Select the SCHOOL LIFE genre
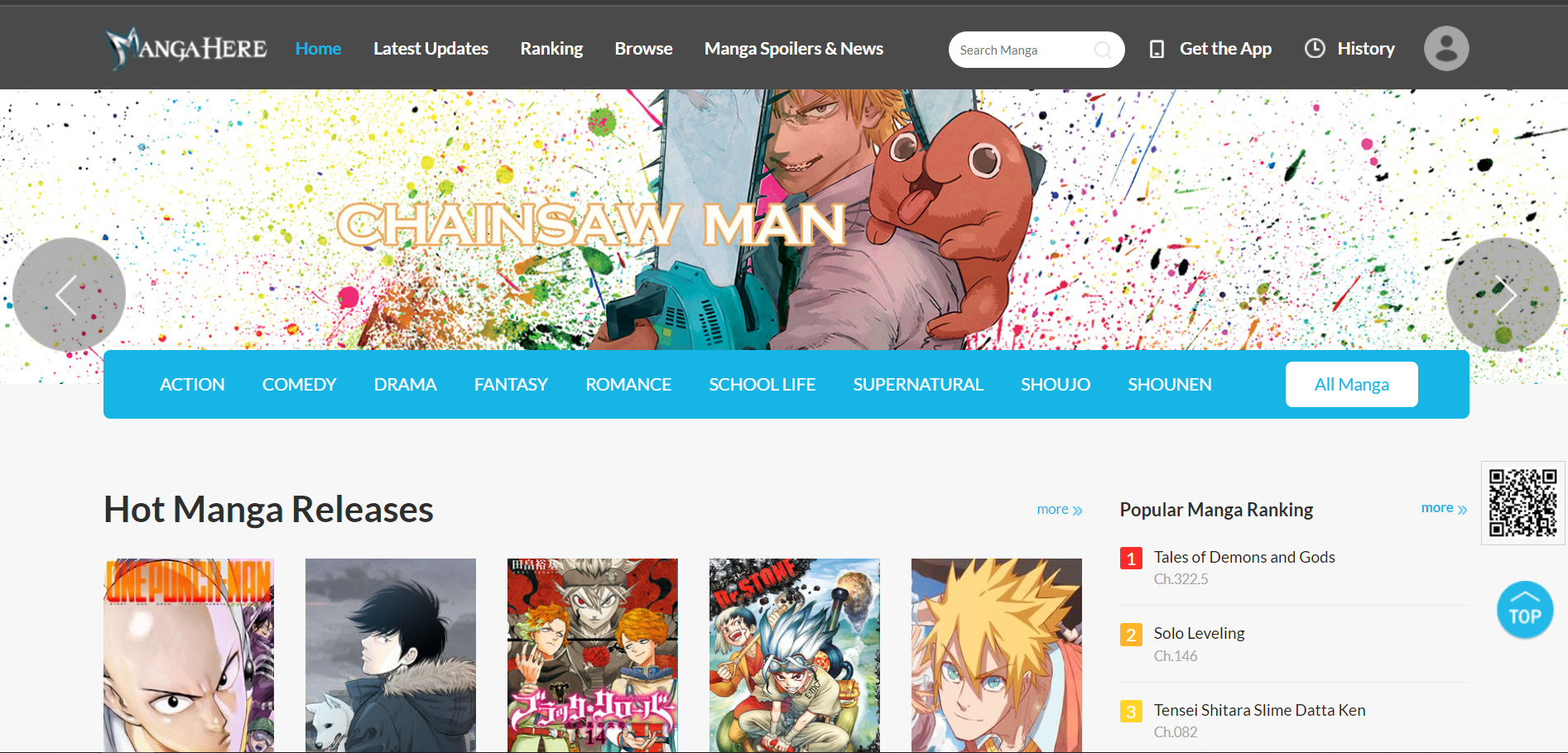Image resolution: width=1568 pixels, height=753 pixels. 762,385
